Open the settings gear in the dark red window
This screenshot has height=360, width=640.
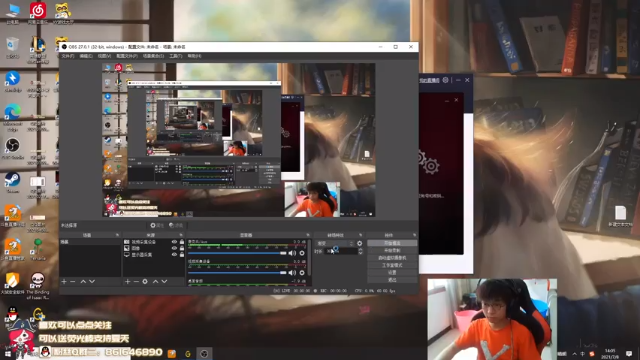[445, 80]
